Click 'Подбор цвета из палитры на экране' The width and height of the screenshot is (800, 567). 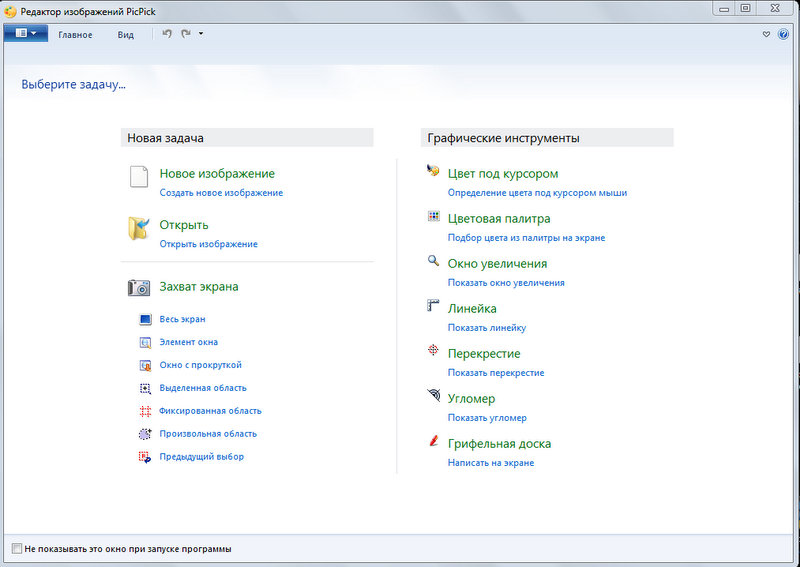pyautogui.click(x=526, y=238)
